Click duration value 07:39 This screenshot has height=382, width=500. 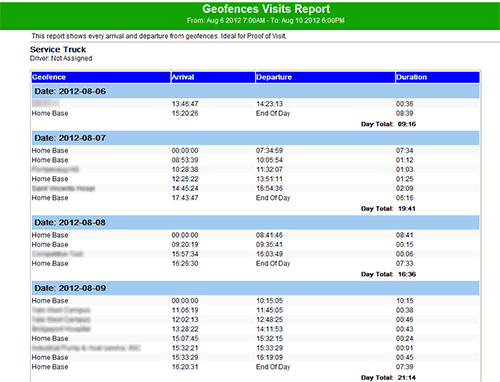tap(405, 367)
